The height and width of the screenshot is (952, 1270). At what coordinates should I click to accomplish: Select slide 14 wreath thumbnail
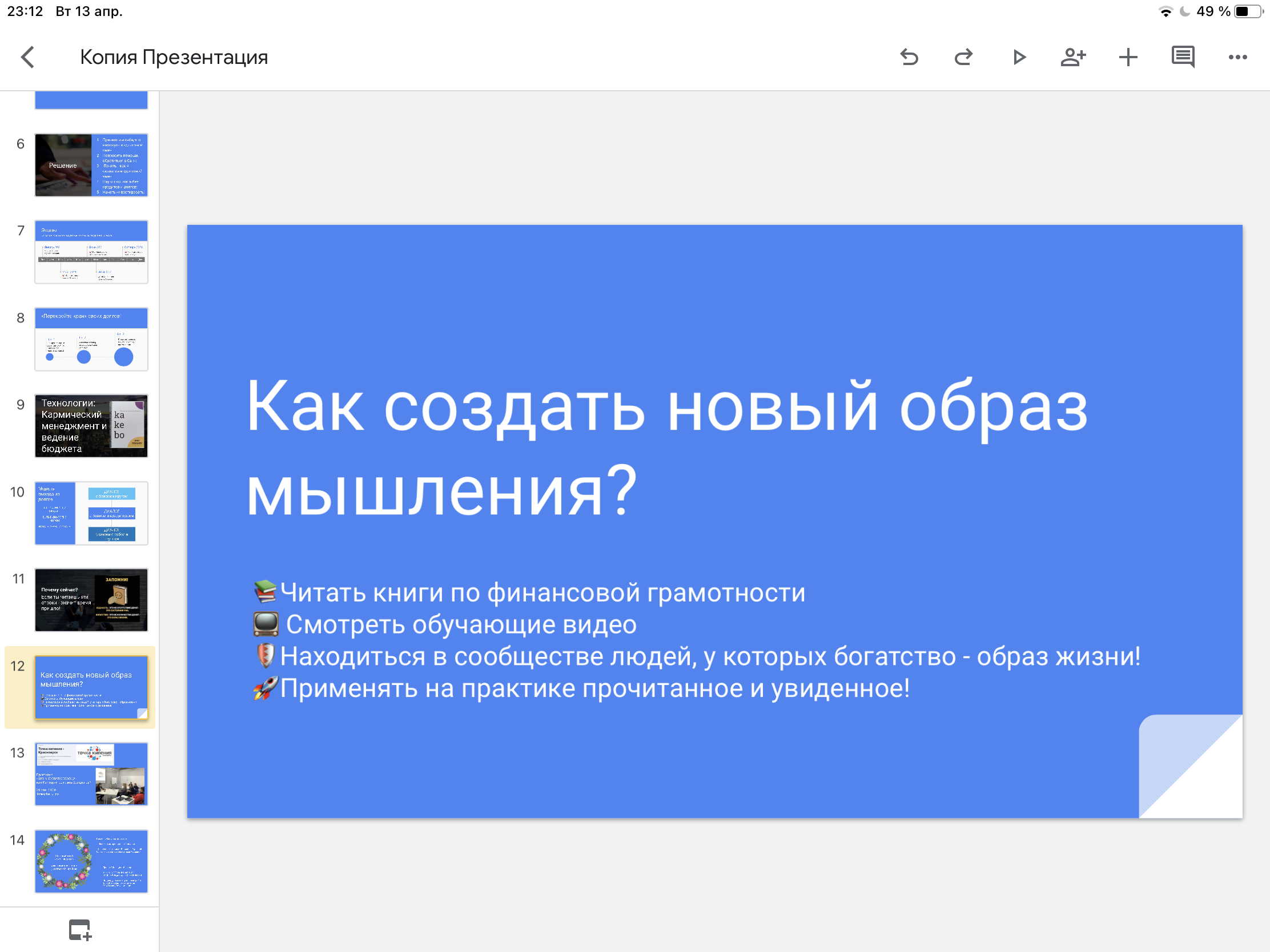[x=91, y=861]
